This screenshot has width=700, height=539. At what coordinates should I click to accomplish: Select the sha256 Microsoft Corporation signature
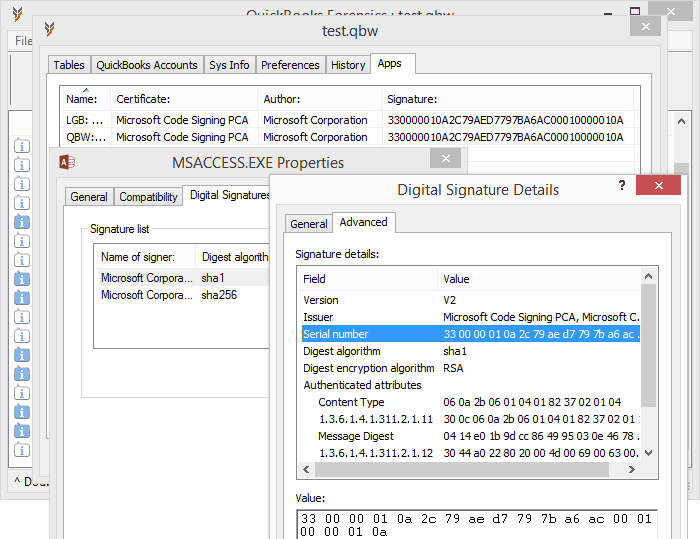click(x=182, y=295)
